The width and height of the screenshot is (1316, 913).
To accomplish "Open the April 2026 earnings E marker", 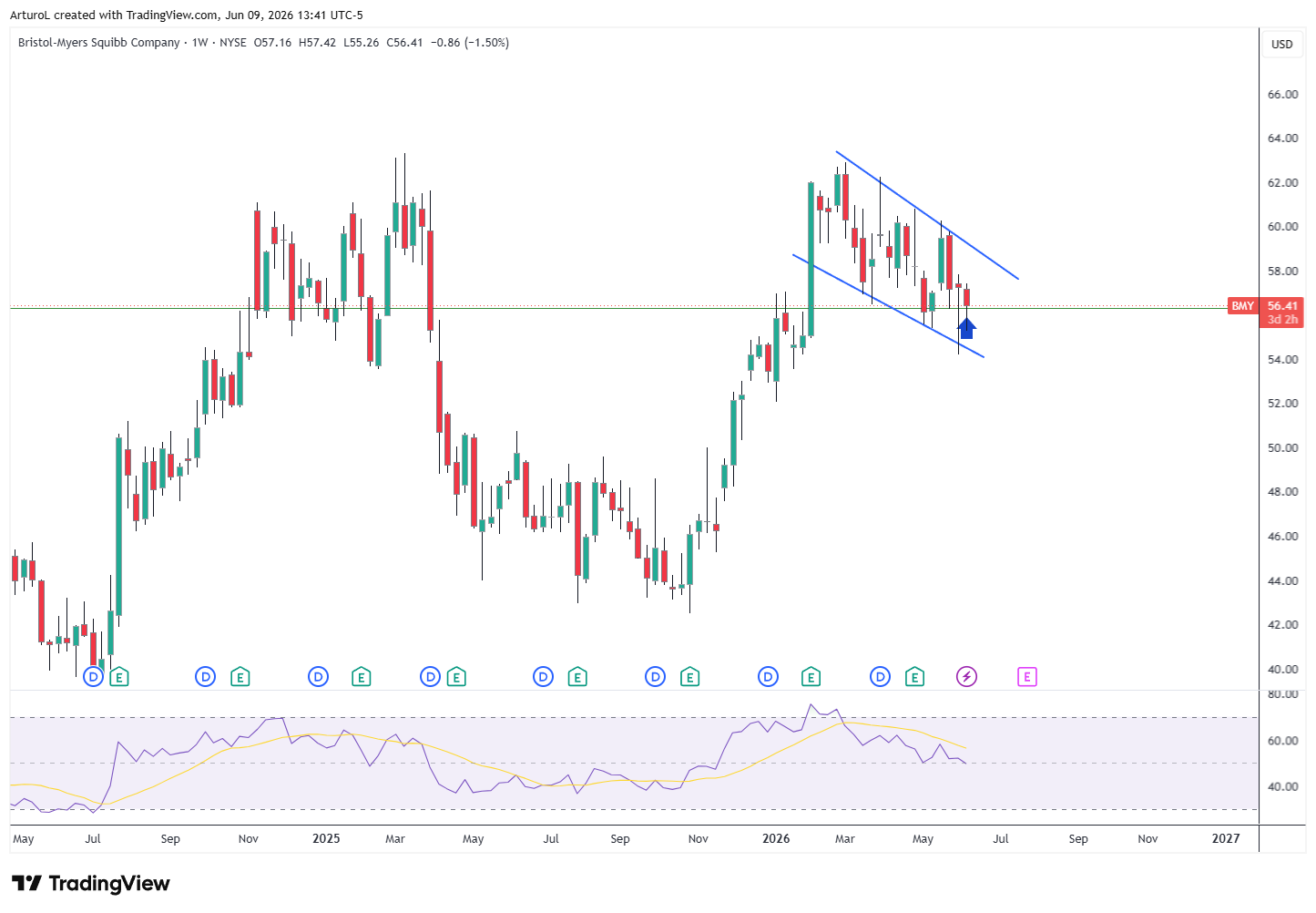I will tap(914, 677).
